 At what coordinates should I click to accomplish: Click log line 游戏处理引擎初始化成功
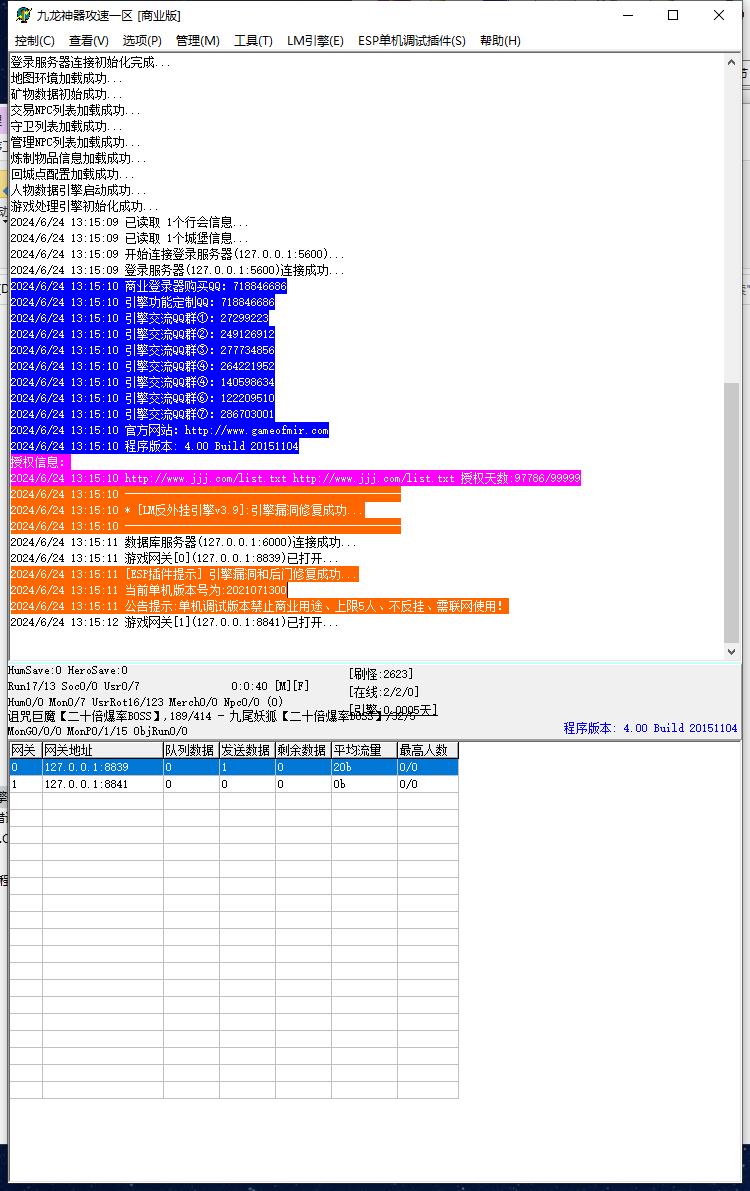(84, 207)
